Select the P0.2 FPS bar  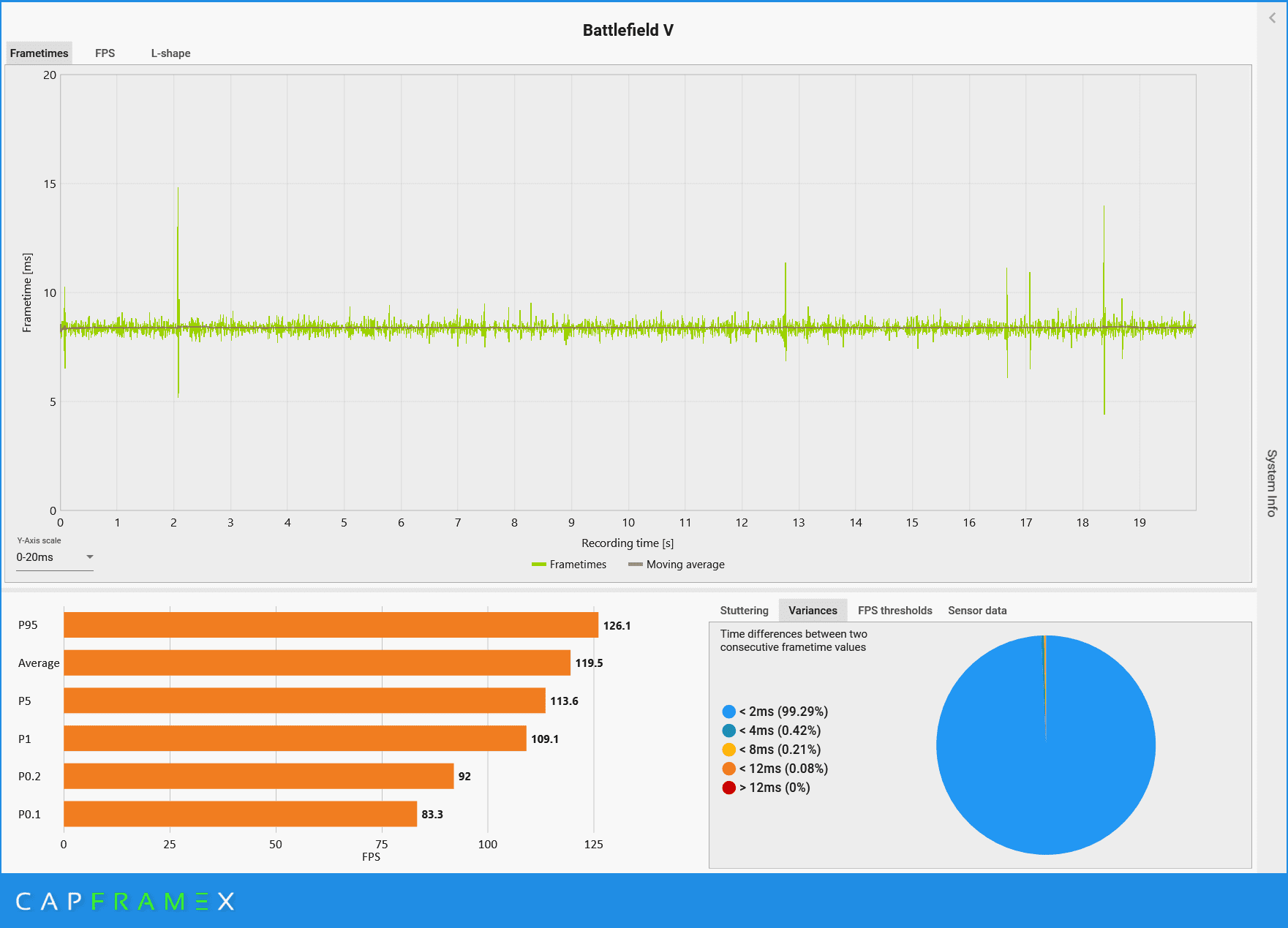(259, 776)
